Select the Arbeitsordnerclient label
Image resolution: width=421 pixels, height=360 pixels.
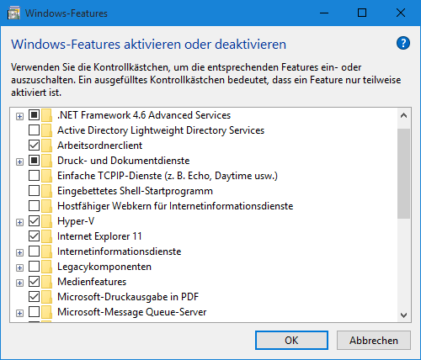[100, 145]
